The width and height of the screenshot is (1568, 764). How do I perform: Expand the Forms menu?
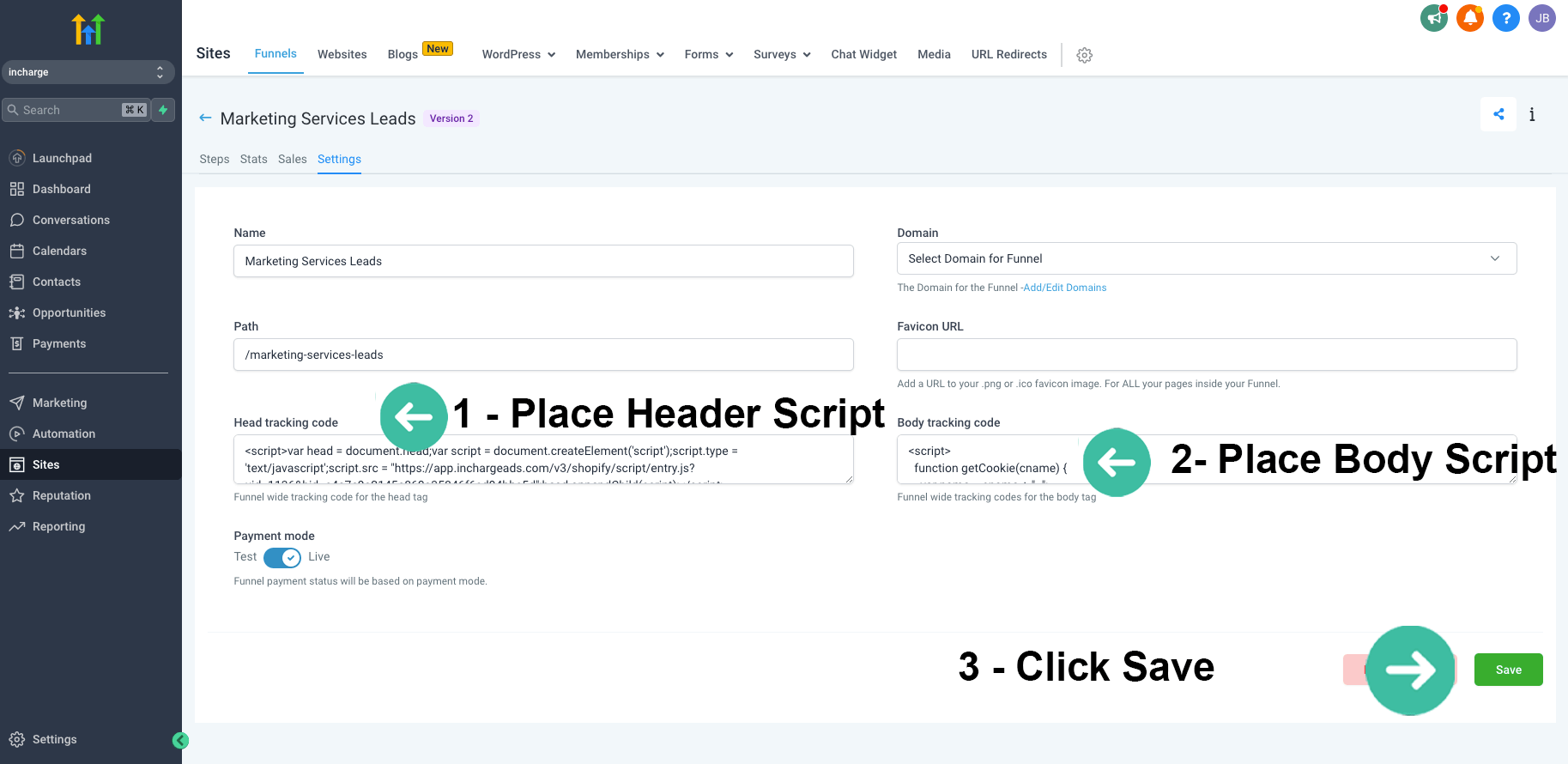pyautogui.click(x=709, y=54)
